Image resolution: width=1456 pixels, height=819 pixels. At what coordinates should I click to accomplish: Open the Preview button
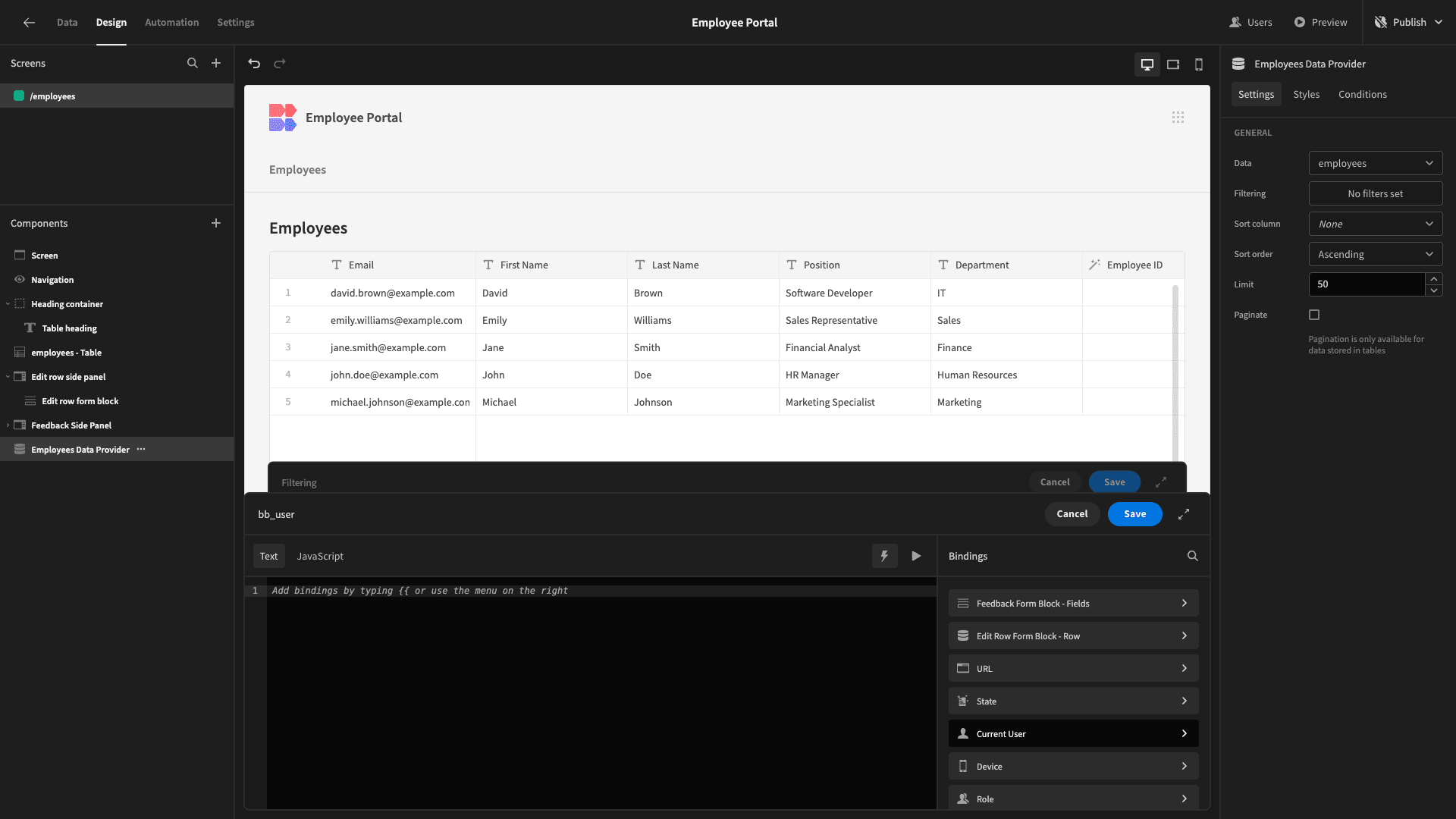[x=1320, y=23]
